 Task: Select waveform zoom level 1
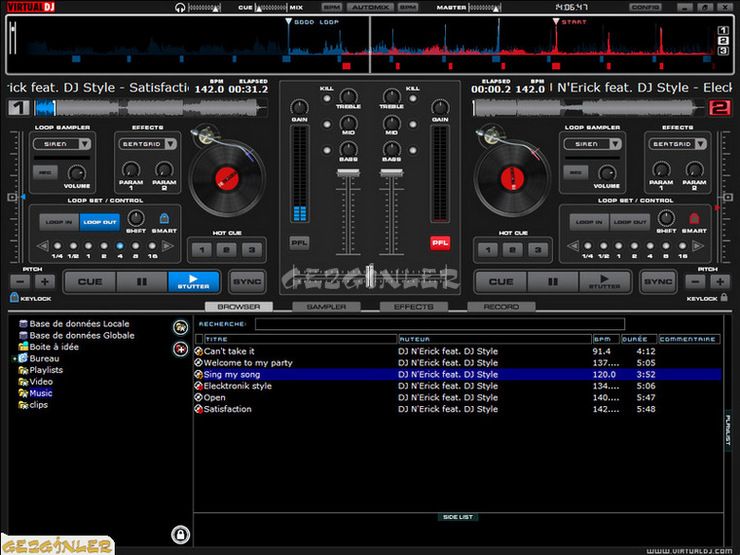723,30
